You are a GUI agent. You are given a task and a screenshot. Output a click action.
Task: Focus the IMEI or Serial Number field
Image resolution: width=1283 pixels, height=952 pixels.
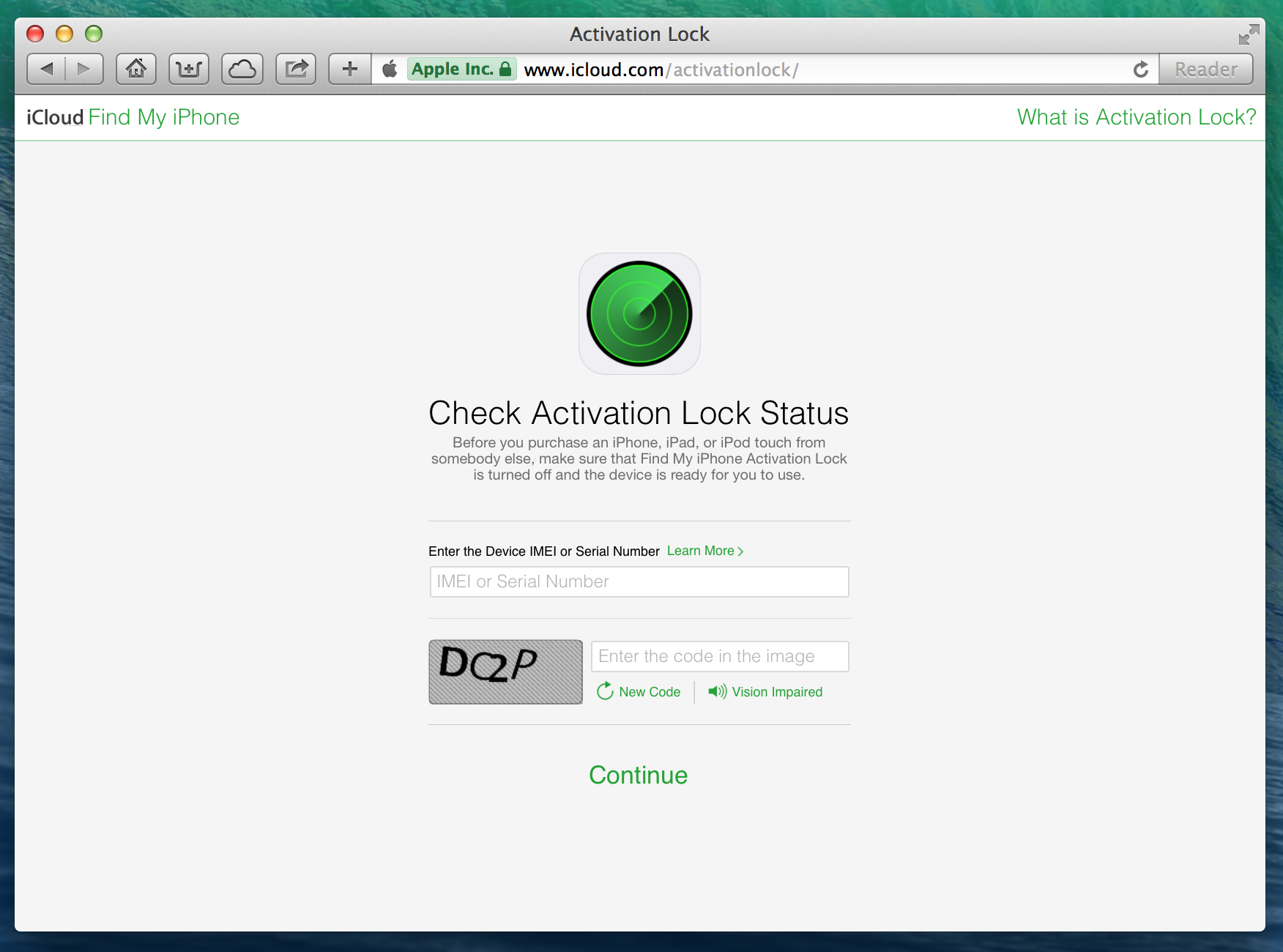tap(639, 581)
